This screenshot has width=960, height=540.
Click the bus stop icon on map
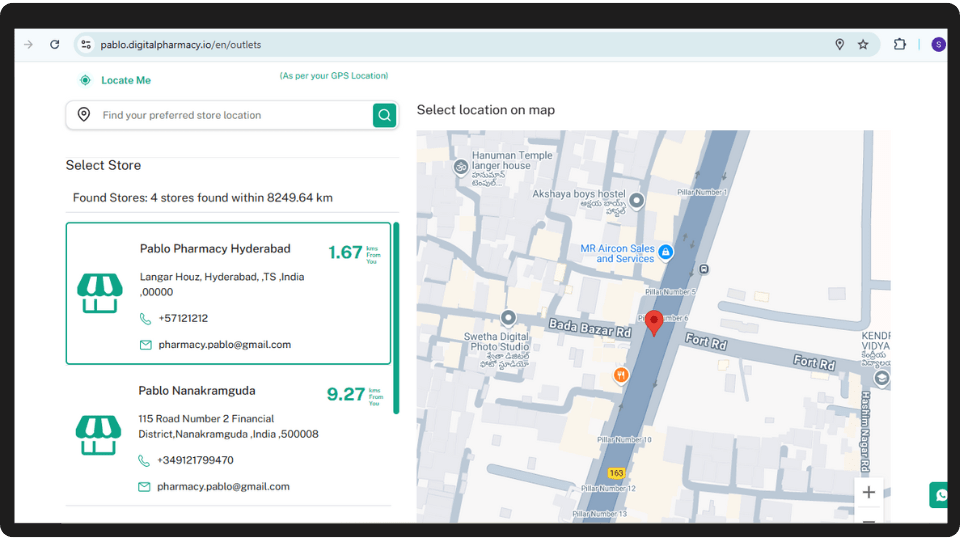coord(704,269)
